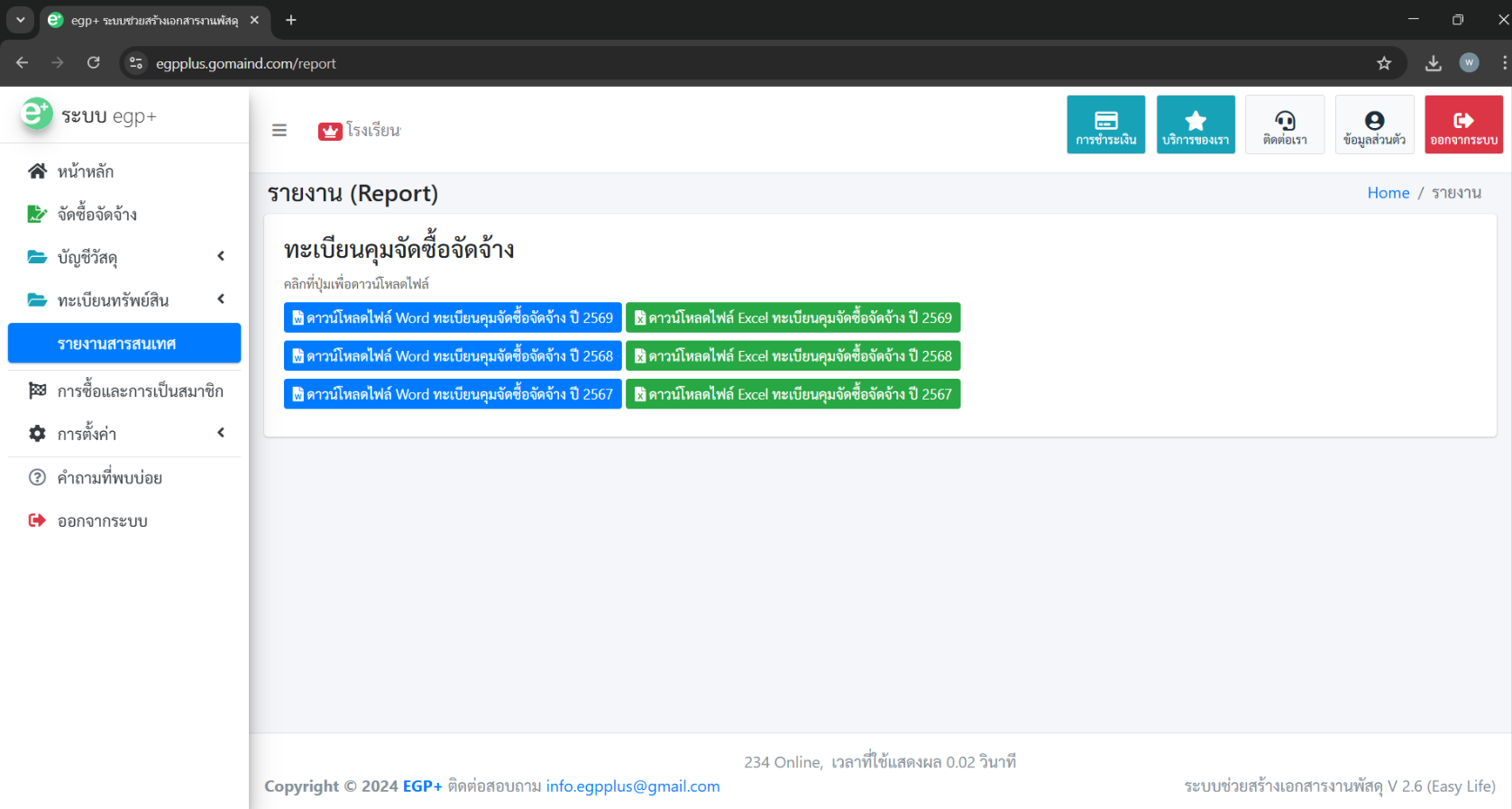
Task: Expand the ทะเบียนทรัพย์สิน submenu chevron
Action: [x=221, y=299]
